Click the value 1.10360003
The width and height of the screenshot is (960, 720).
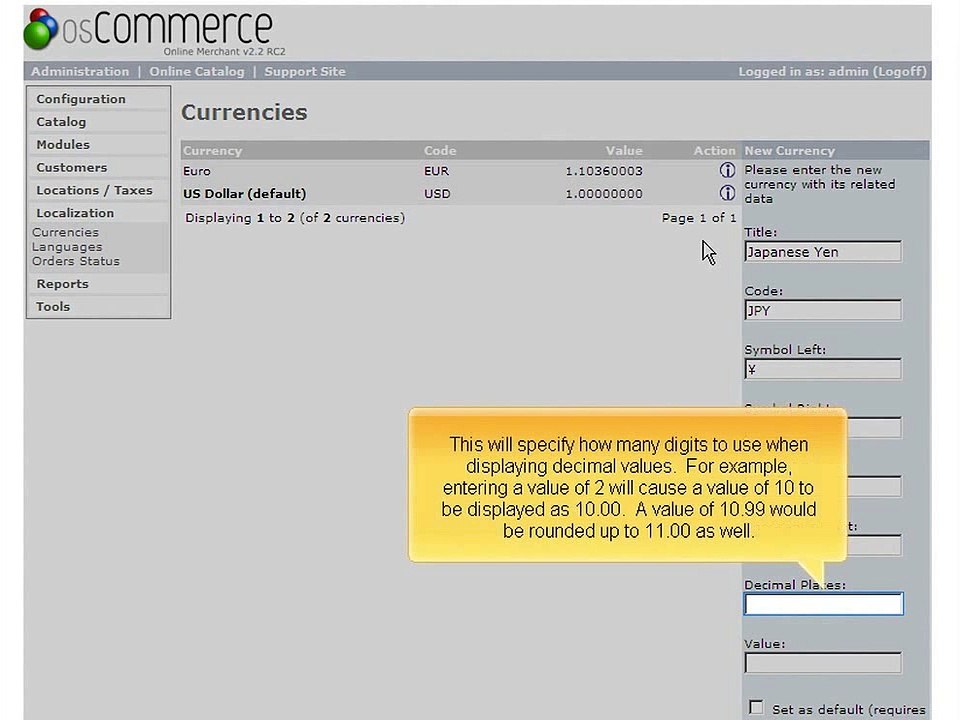(604, 171)
